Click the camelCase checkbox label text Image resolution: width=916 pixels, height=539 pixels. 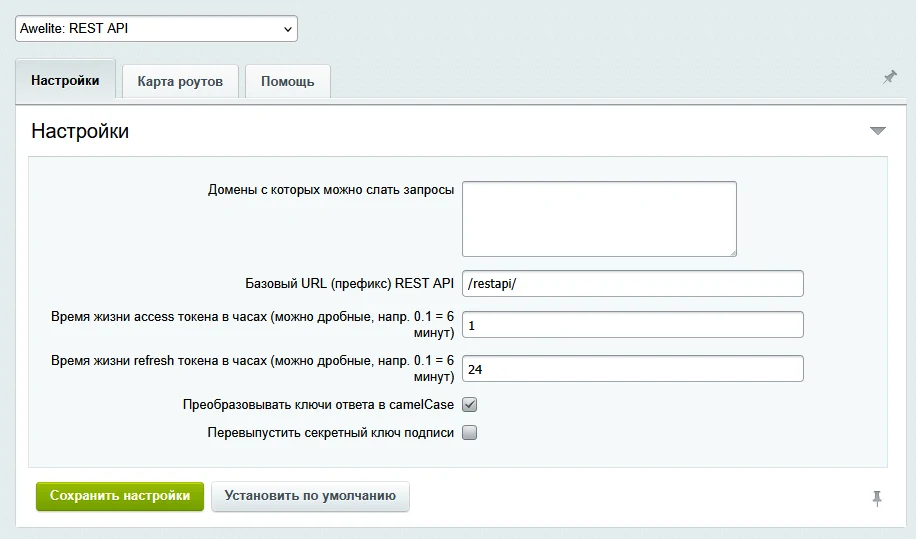click(x=318, y=405)
